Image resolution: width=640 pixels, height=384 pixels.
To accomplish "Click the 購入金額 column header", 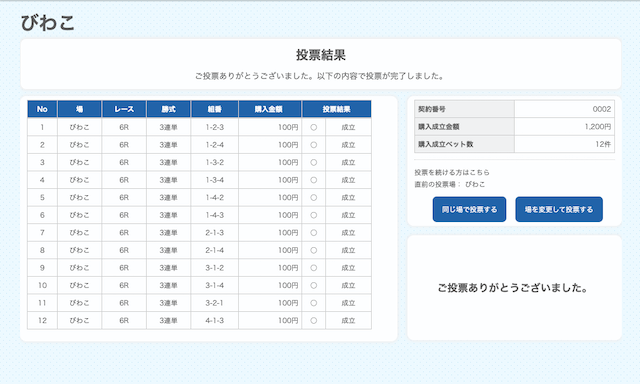I will pyautogui.click(x=270, y=109).
